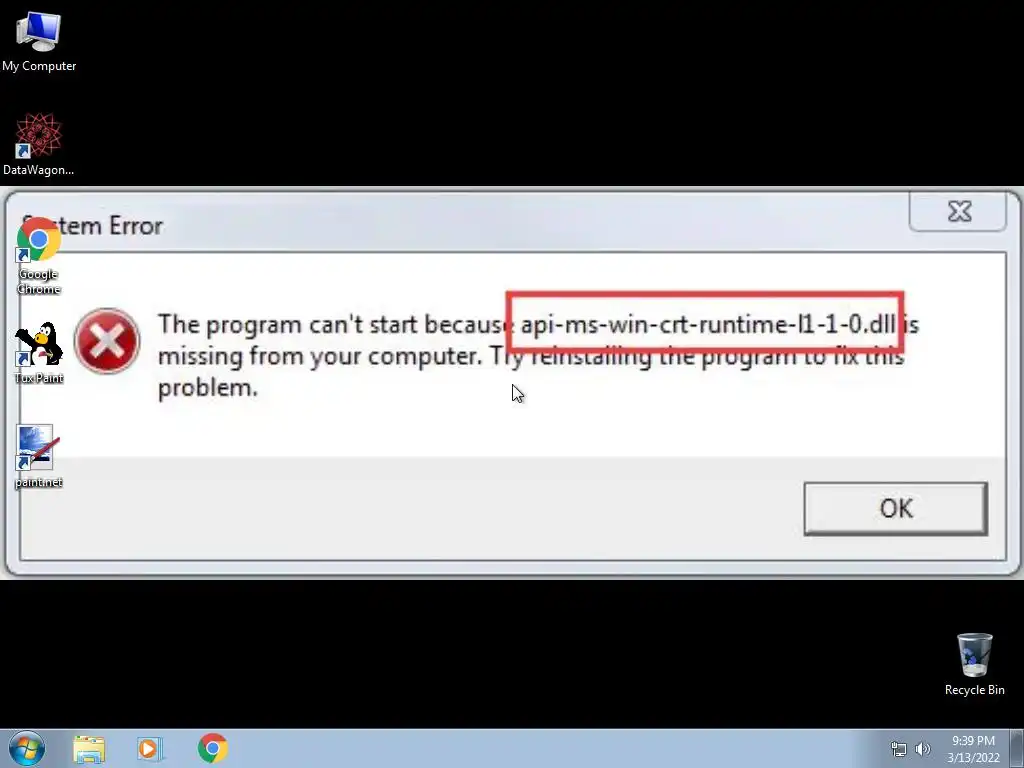
Task: Open the Recycle Bin
Action: click(974, 664)
